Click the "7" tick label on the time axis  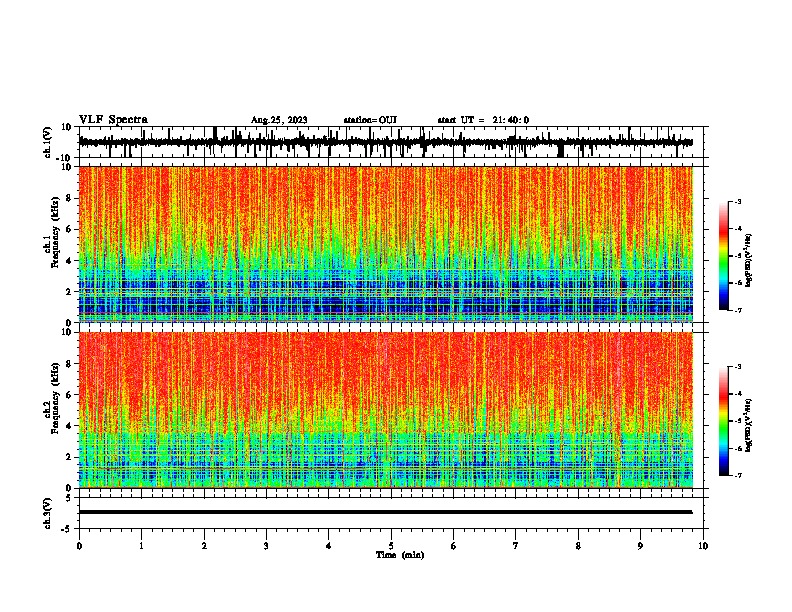click(516, 546)
